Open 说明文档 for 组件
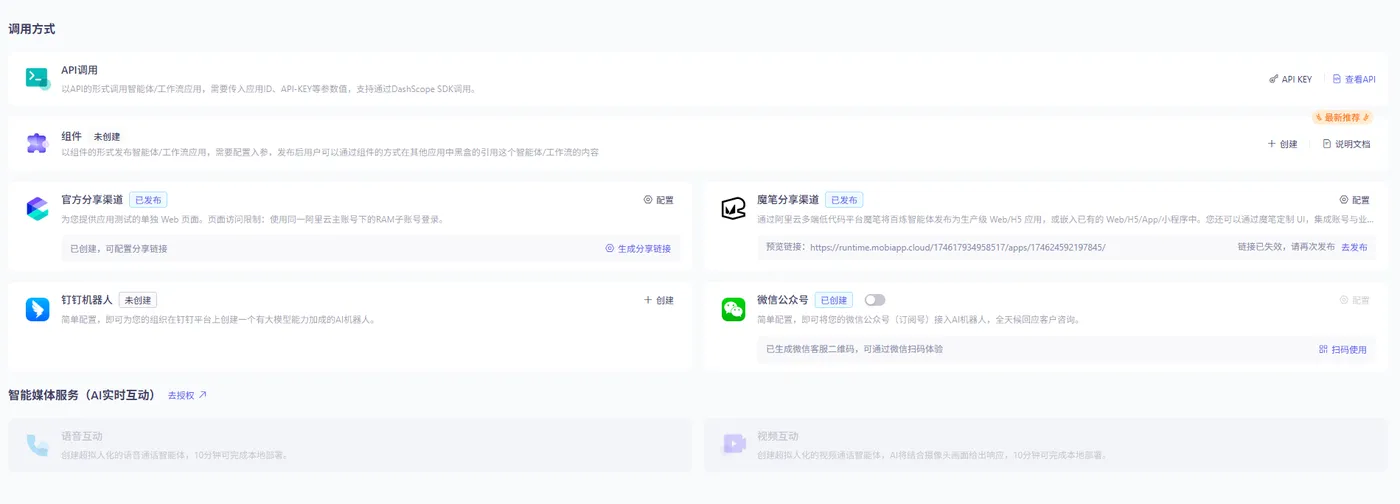 tap(1347, 144)
